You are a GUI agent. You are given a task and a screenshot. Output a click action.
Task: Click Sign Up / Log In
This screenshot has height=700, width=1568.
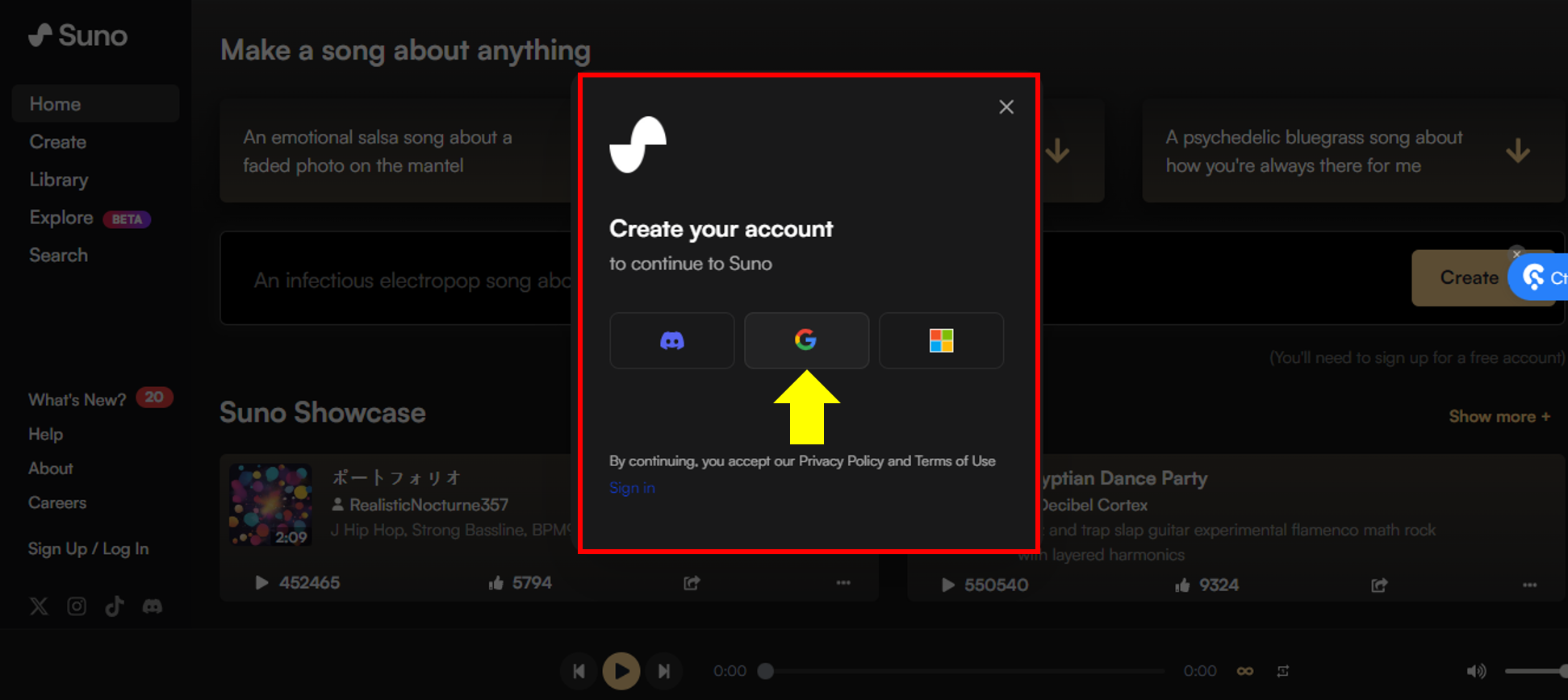coord(88,548)
